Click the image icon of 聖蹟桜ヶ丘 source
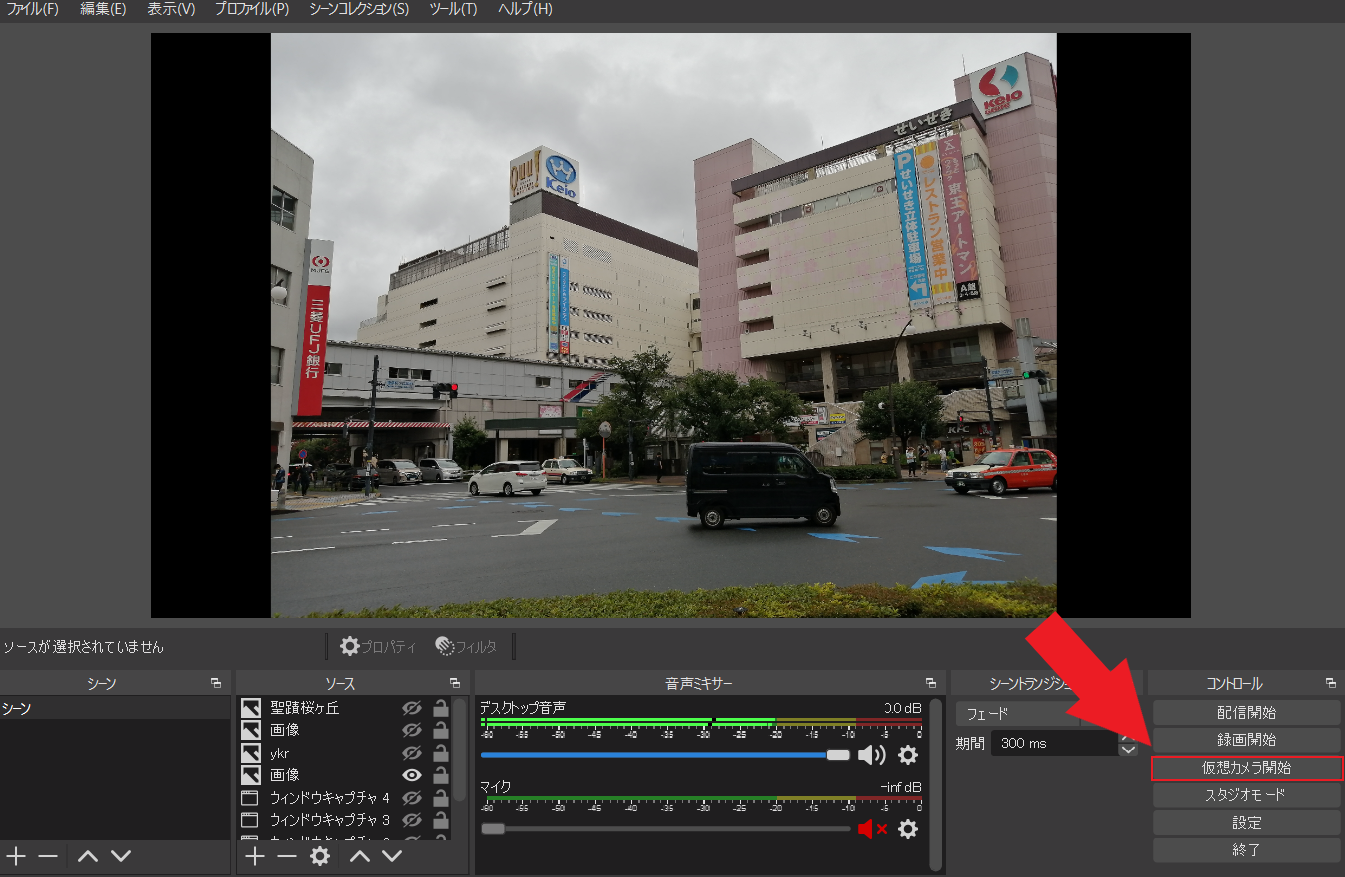This screenshot has width=1345, height=877. click(251, 708)
